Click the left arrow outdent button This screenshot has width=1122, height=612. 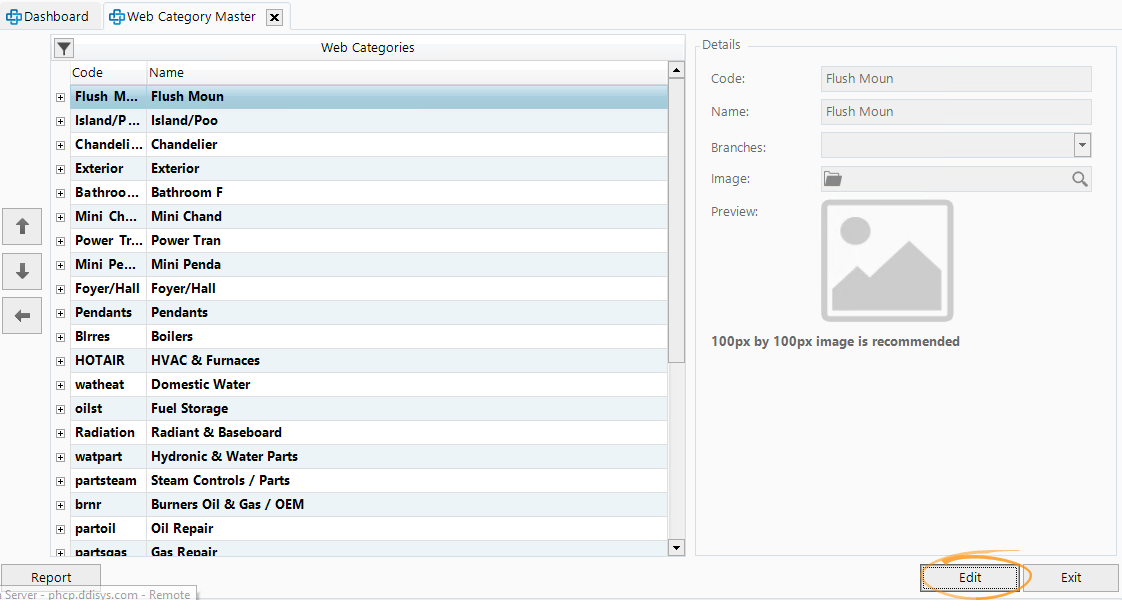[x=22, y=315]
